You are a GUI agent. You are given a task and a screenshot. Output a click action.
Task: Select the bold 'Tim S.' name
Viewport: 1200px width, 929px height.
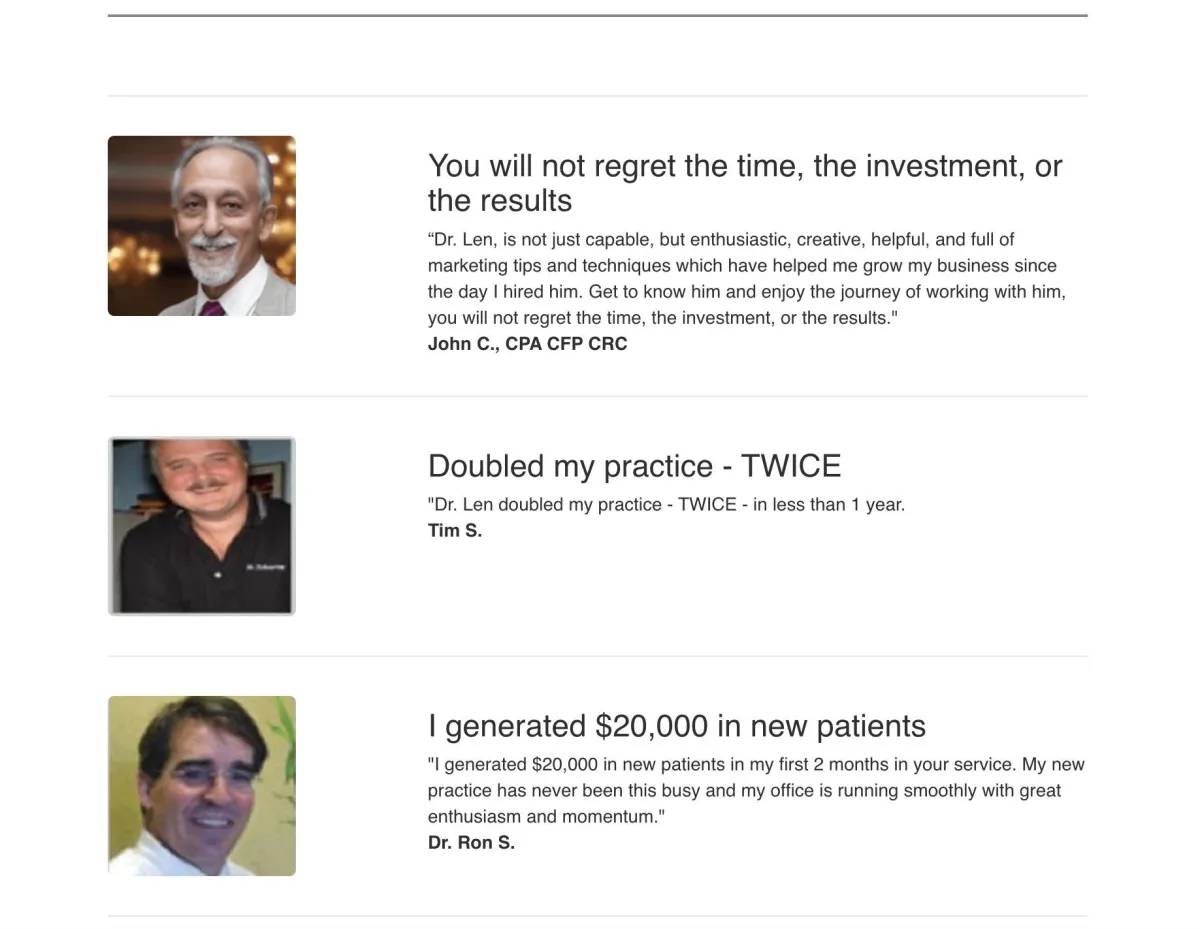click(454, 530)
